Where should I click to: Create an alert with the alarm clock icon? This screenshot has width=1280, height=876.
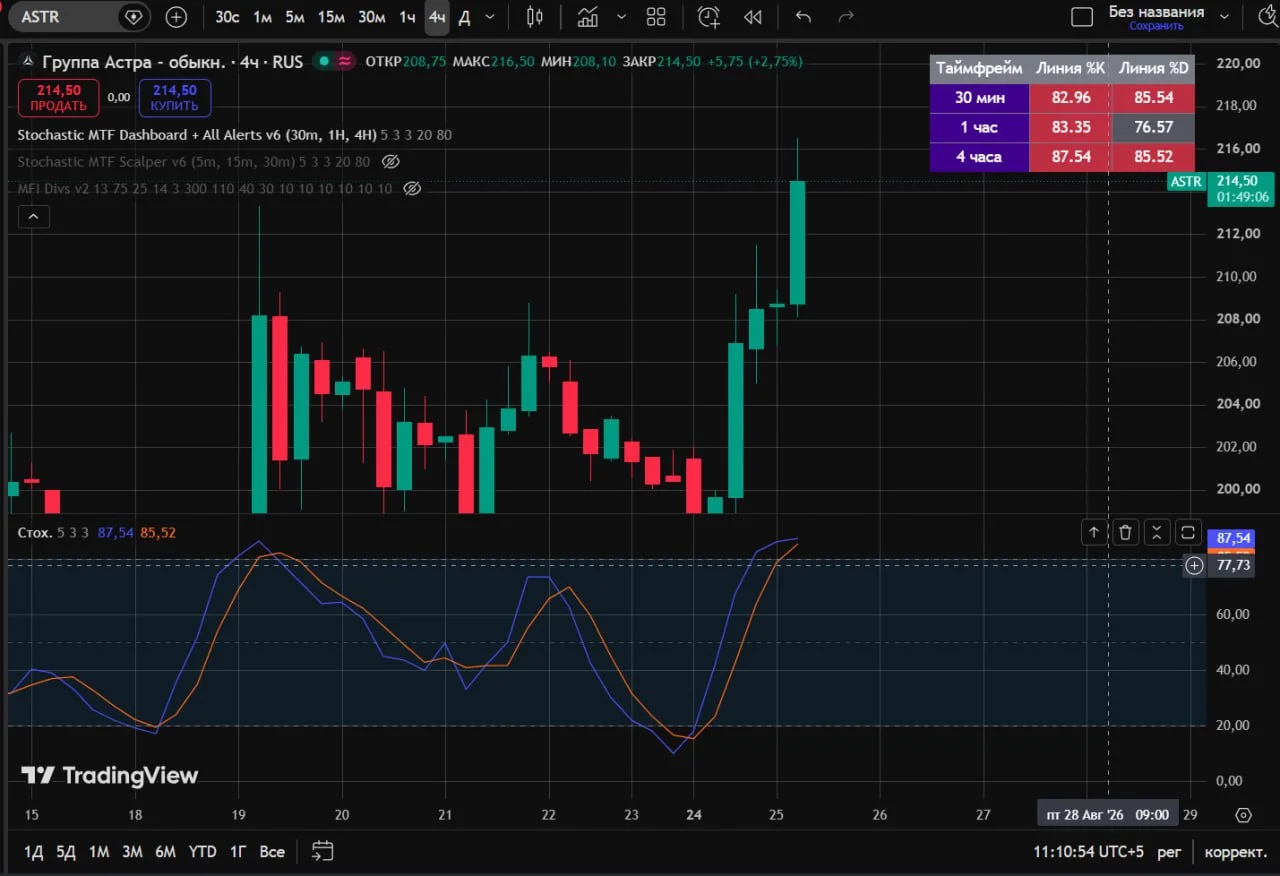click(708, 17)
